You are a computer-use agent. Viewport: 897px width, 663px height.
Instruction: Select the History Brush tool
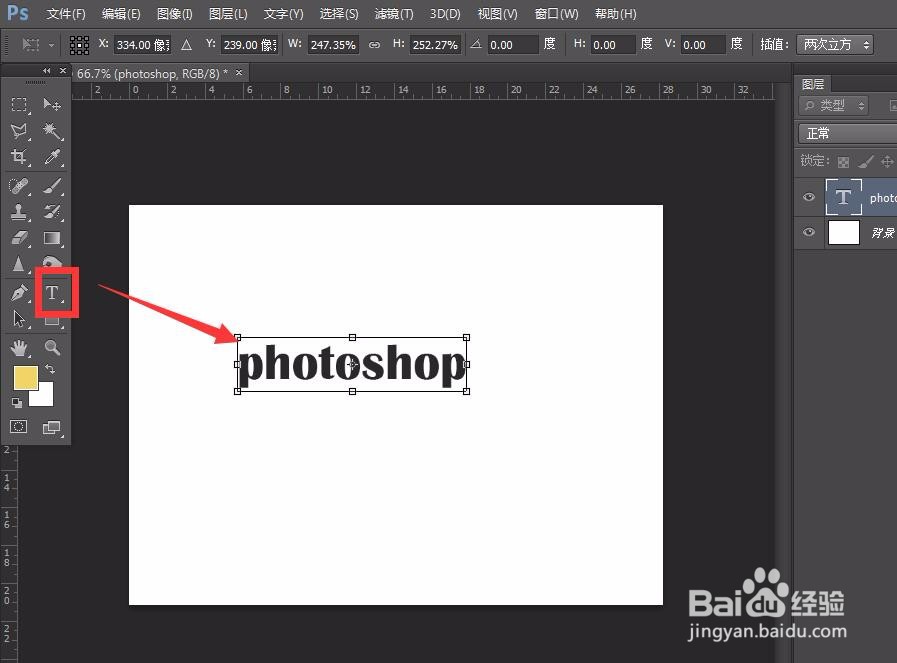(52, 212)
